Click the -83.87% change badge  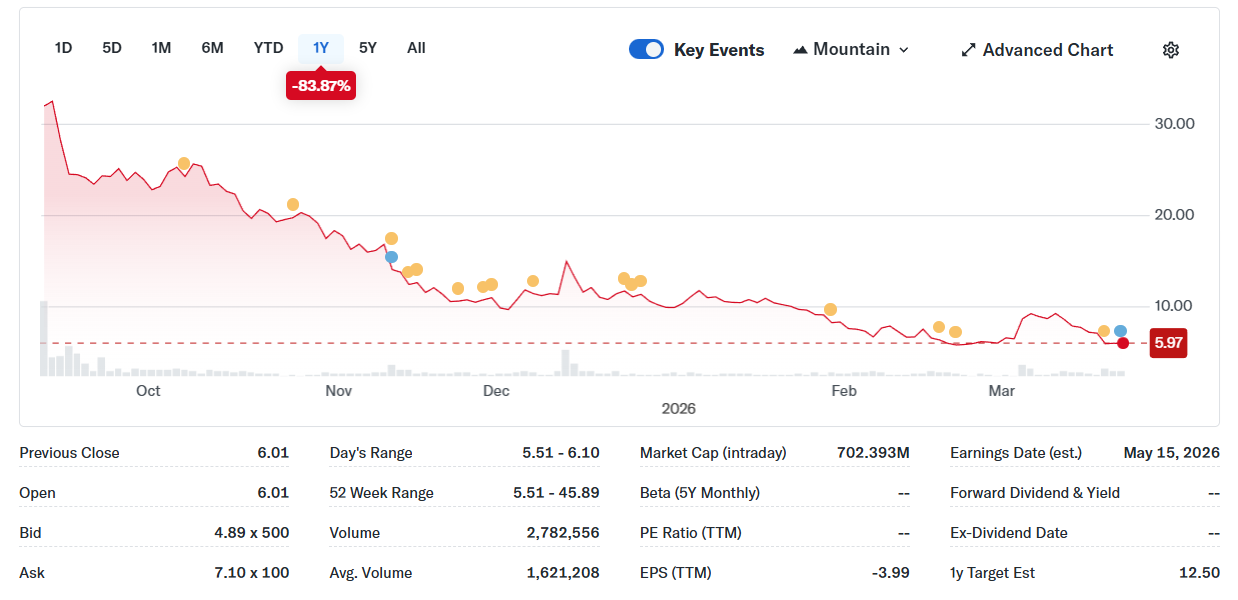321,86
